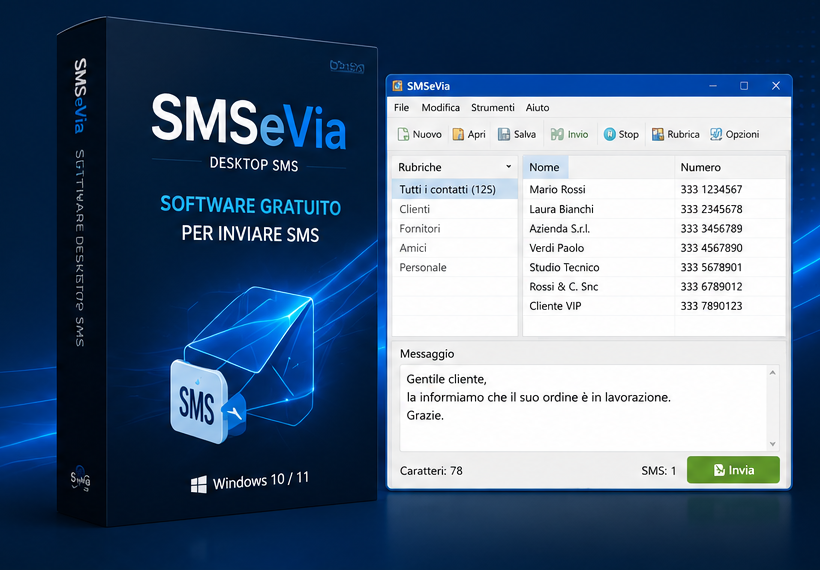The width and height of the screenshot is (820, 570).
Task: Click number 333 5678901
Action: [x=711, y=267]
